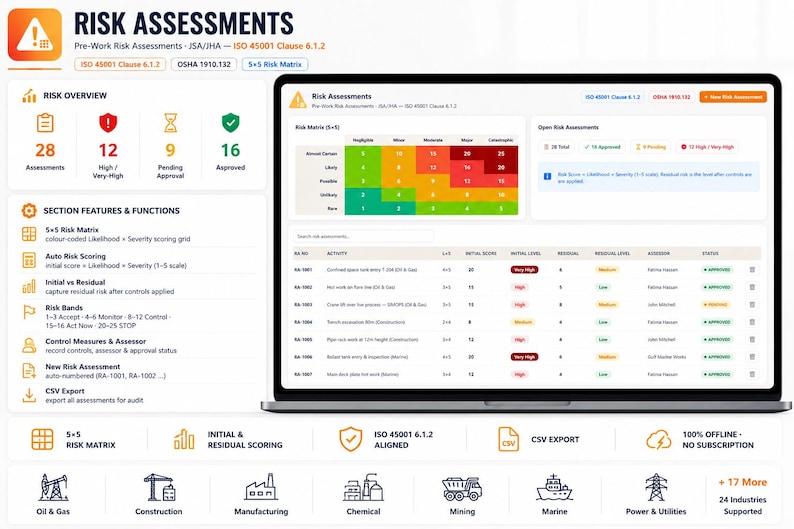Click the OSHA 1910.132 tag under the main title
Viewport: 794px width, 529px height.
(x=204, y=64)
